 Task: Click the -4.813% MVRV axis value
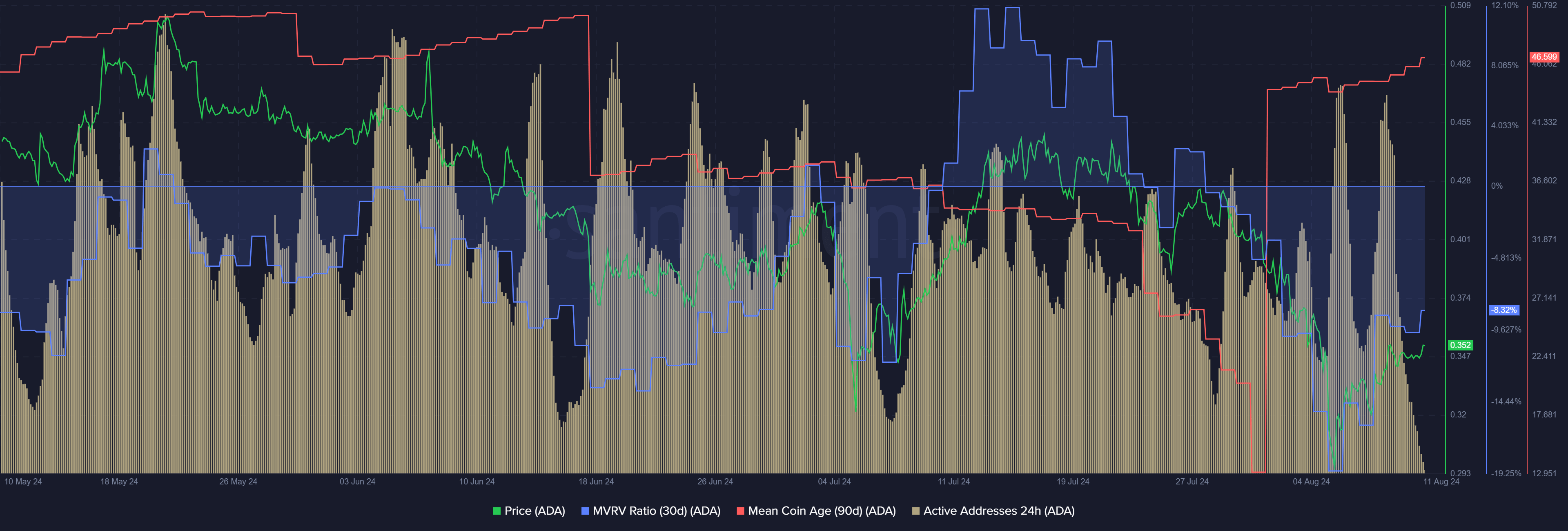(1506, 258)
